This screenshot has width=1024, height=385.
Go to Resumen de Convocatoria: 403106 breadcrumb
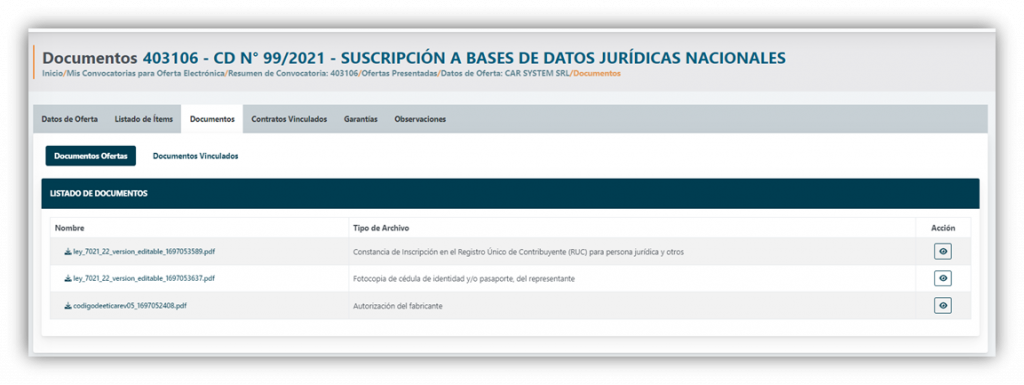(293, 74)
